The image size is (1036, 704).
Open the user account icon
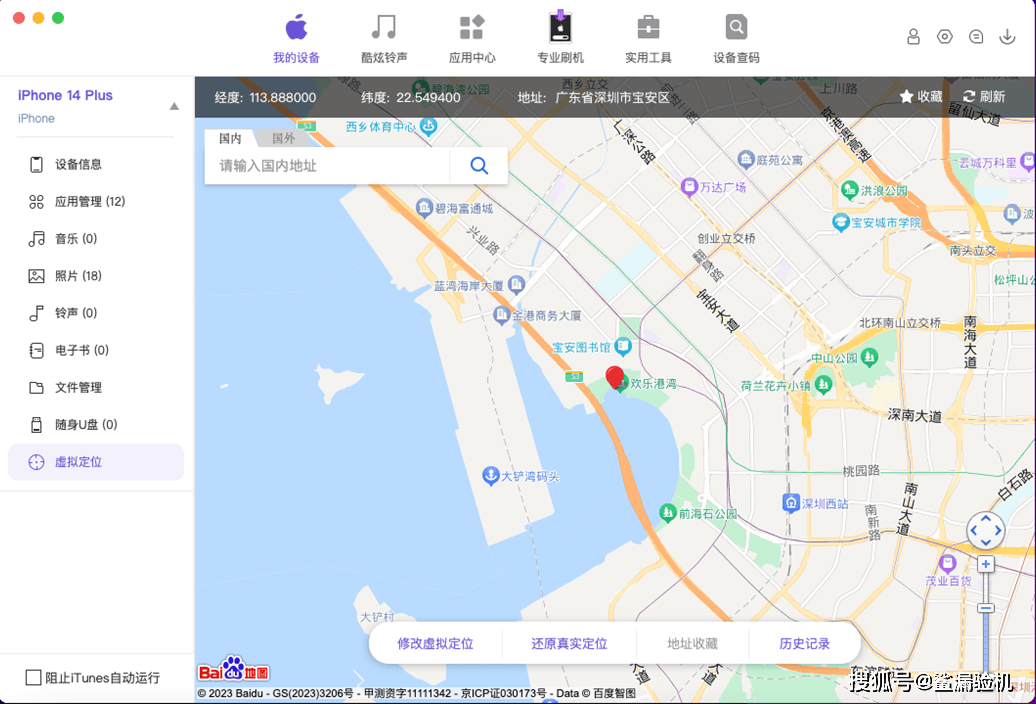(x=913, y=36)
